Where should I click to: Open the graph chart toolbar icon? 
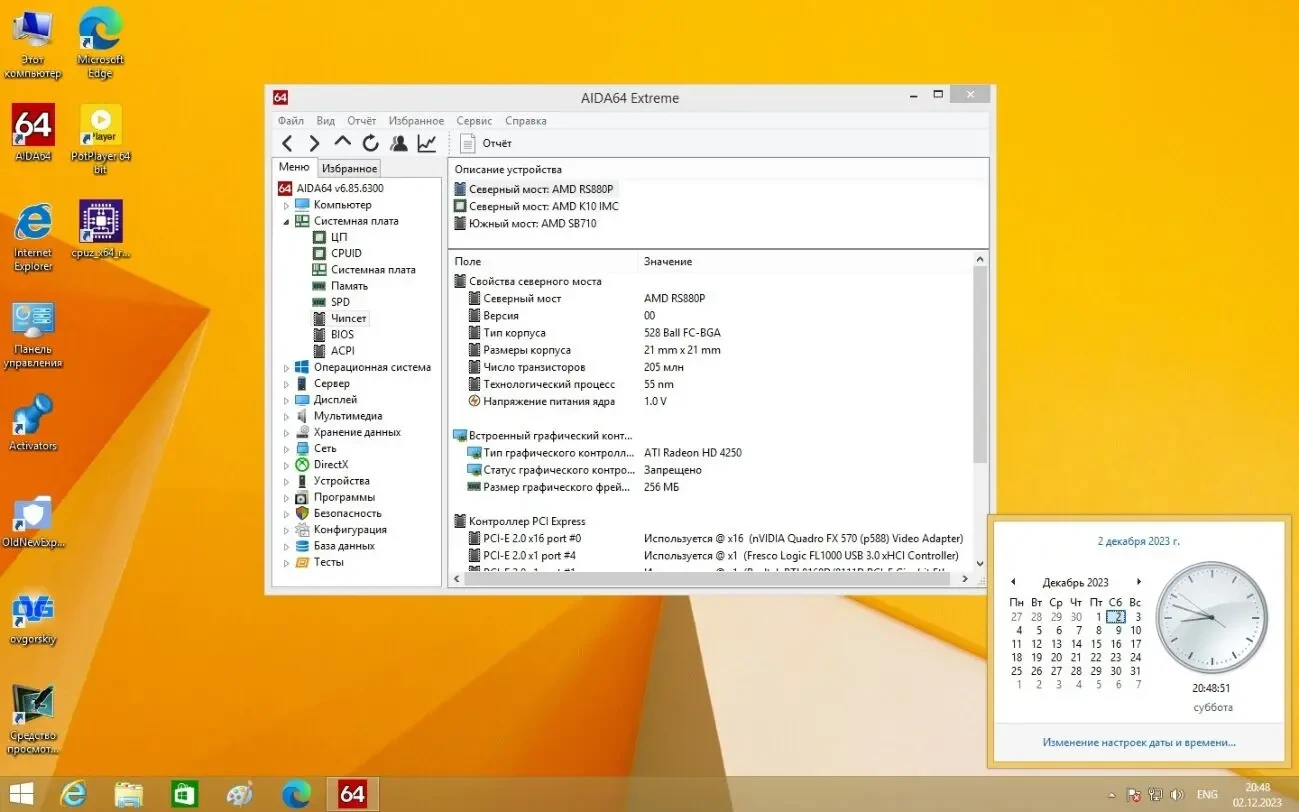pyautogui.click(x=427, y=143)
